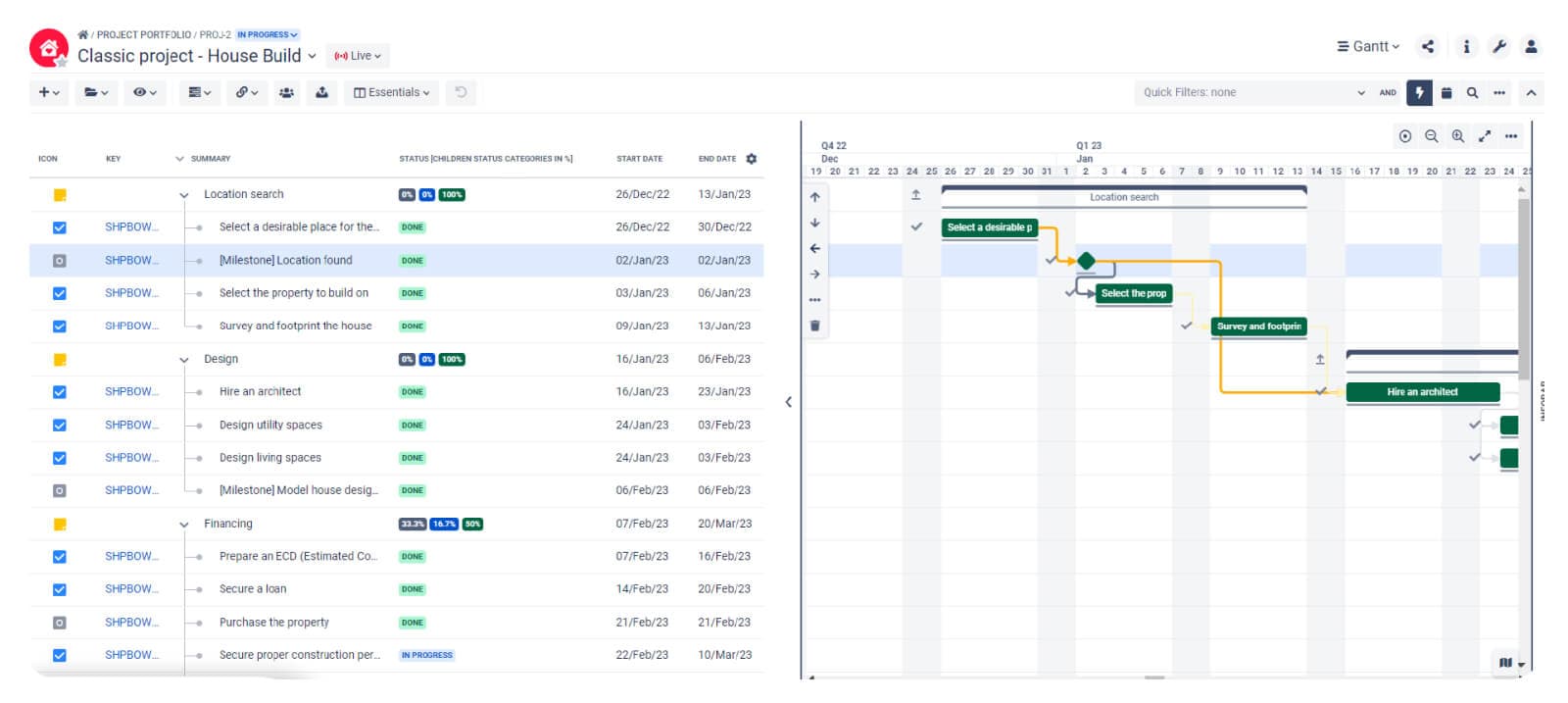Open the Essentials view dropdown

pos(392,92)
